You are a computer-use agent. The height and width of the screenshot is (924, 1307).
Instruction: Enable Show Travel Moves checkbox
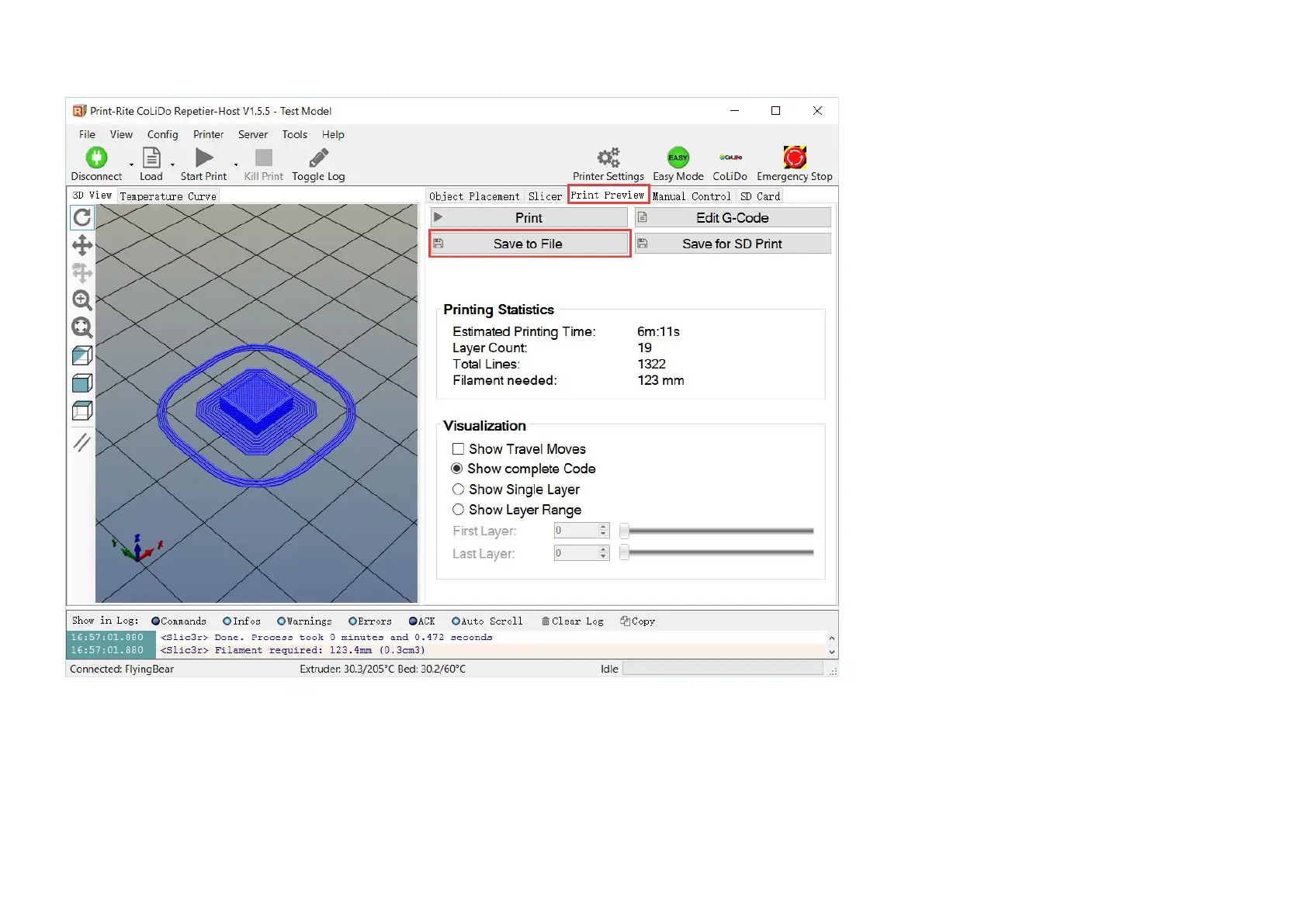(x=459, y=449)
